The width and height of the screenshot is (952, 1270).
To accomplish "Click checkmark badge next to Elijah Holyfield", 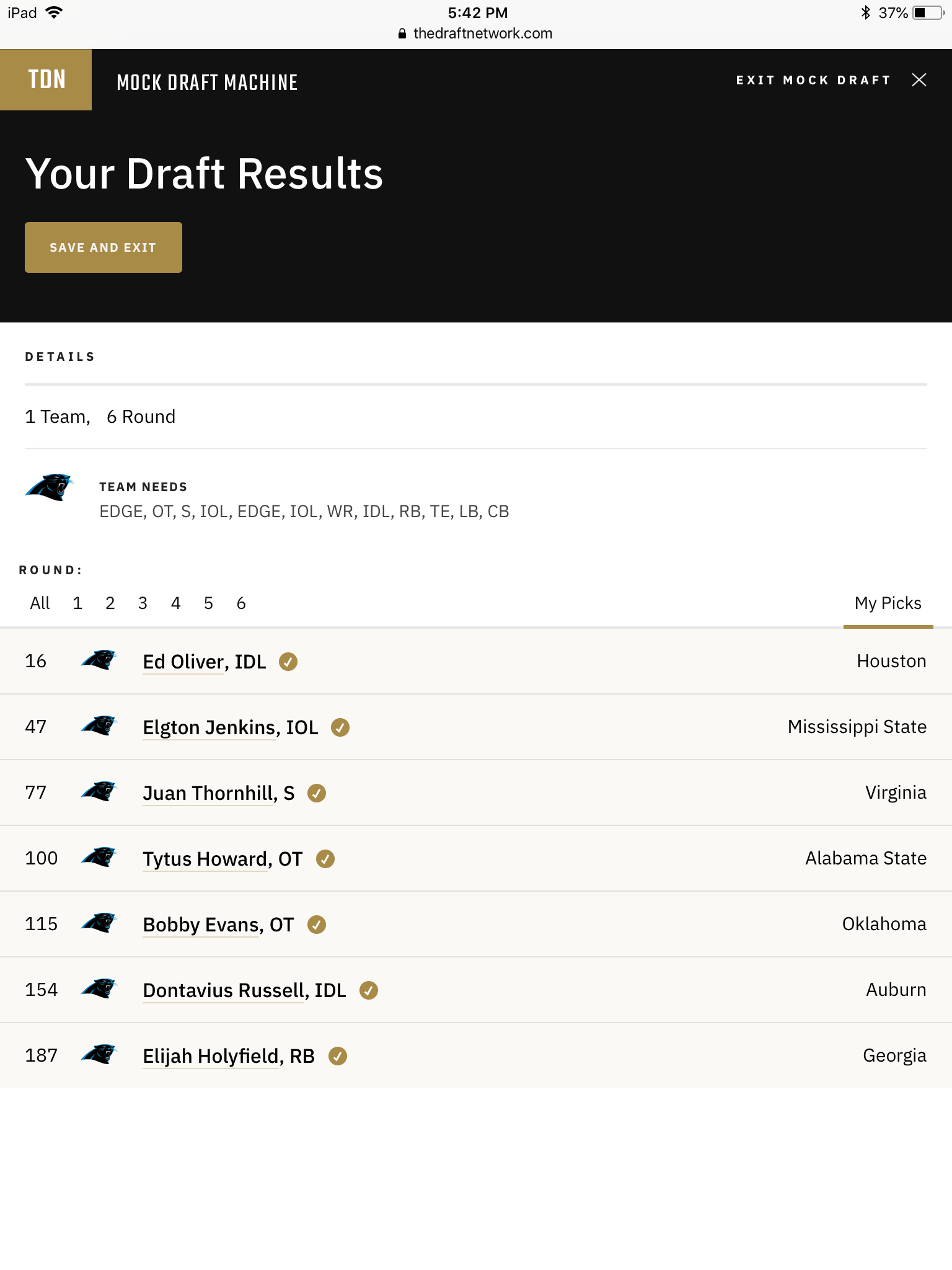I will tap(338, 1056).
